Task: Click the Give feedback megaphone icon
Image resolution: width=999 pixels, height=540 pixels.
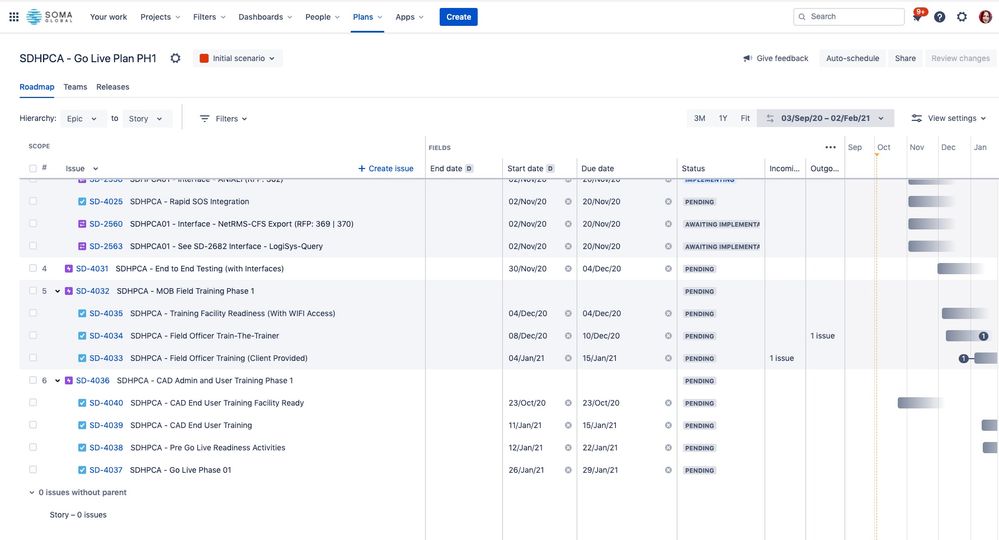Action: tap(747, 58)
